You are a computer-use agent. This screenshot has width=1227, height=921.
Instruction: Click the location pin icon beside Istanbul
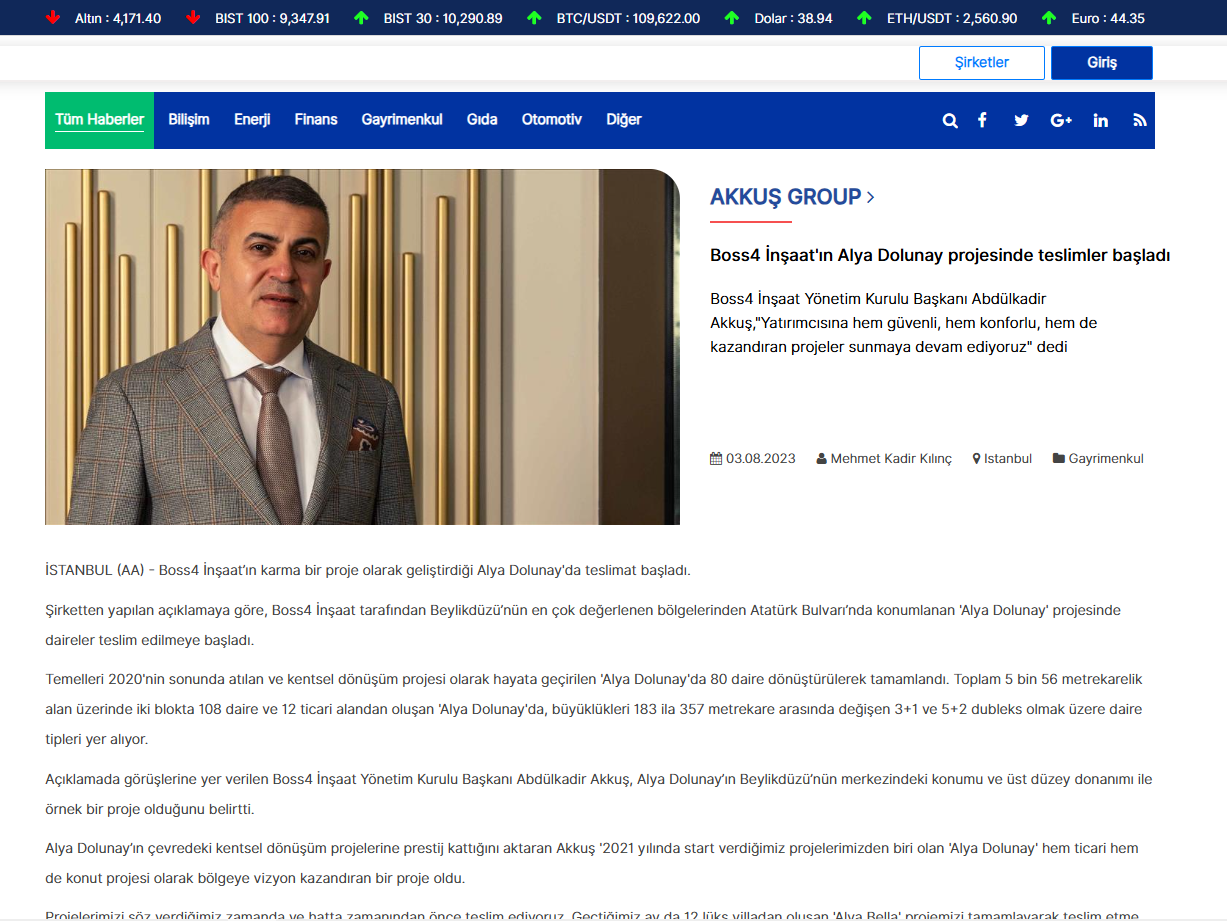point(976,459)
